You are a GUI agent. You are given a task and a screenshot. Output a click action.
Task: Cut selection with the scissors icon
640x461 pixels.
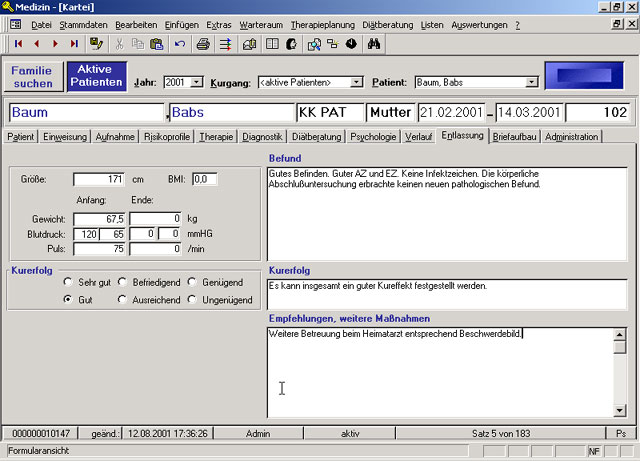coord(119,44)
